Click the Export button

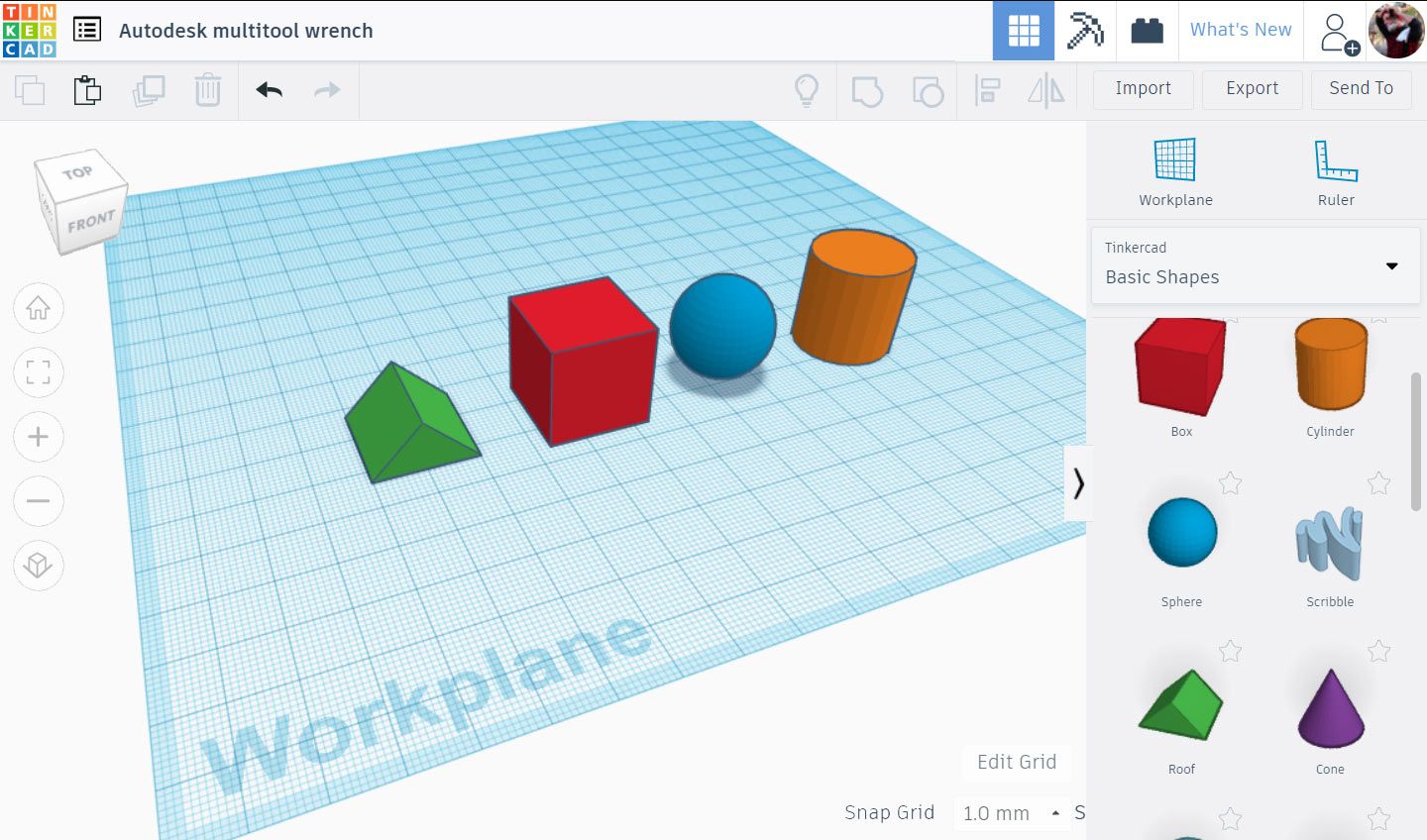click(x=1252, y=89)
